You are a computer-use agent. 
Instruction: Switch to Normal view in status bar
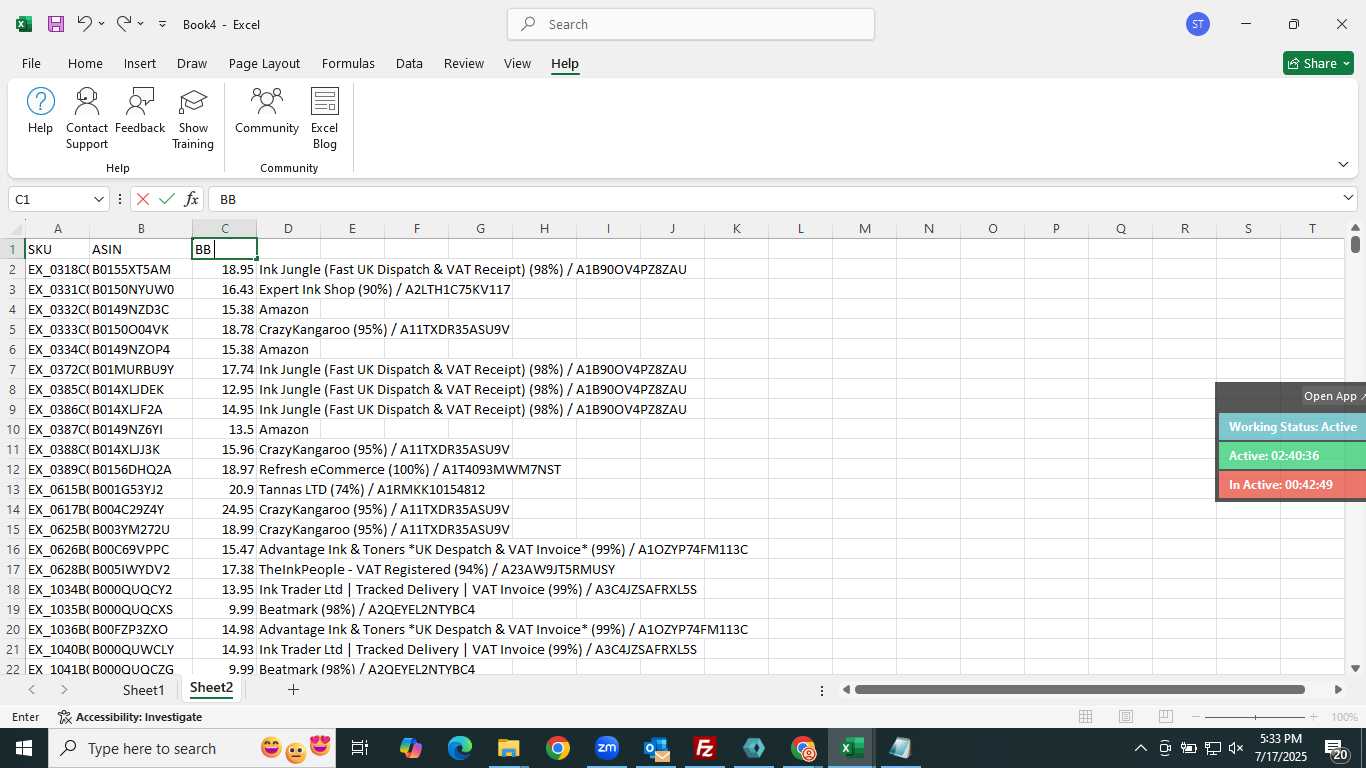pyautogui.click(x=1085, y=717)
